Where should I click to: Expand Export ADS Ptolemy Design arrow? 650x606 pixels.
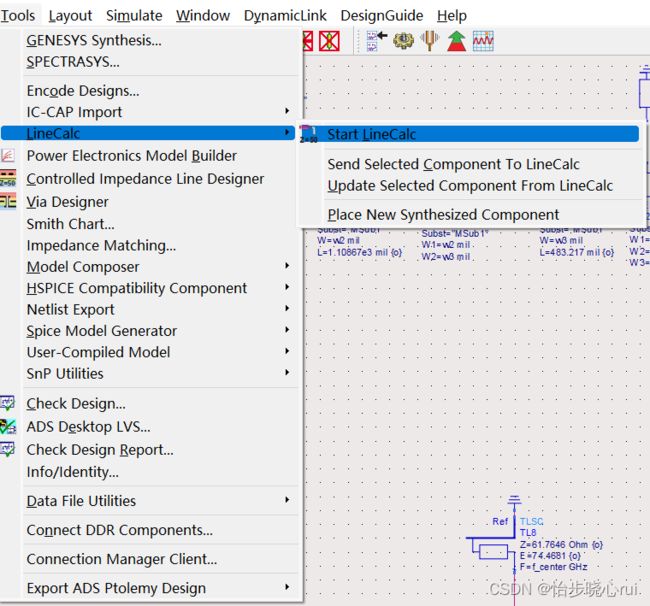coord(287,587)
